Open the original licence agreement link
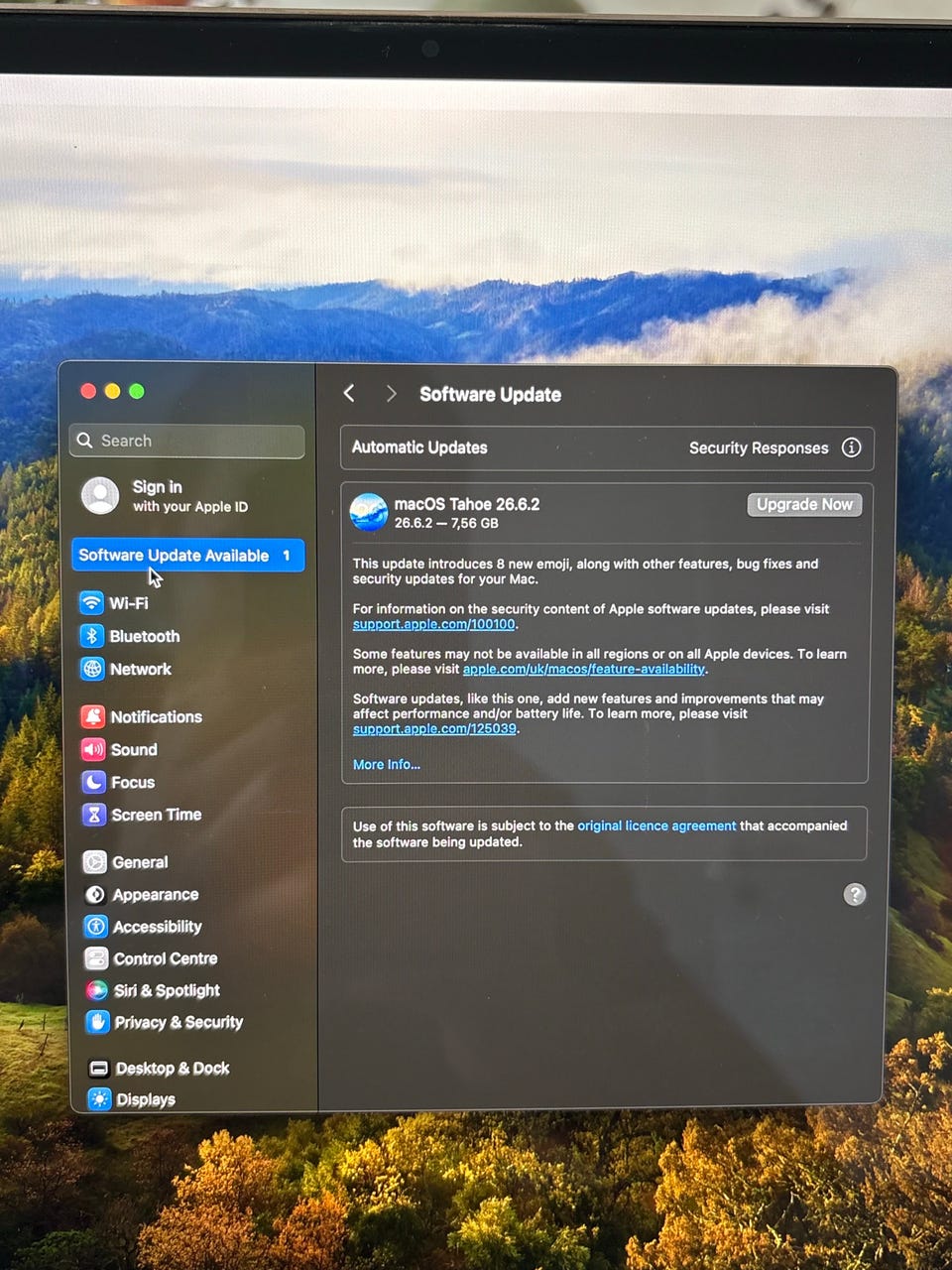Image resolution: width=952 pixels, height=1270 pixels. click(x=656, y=825)
